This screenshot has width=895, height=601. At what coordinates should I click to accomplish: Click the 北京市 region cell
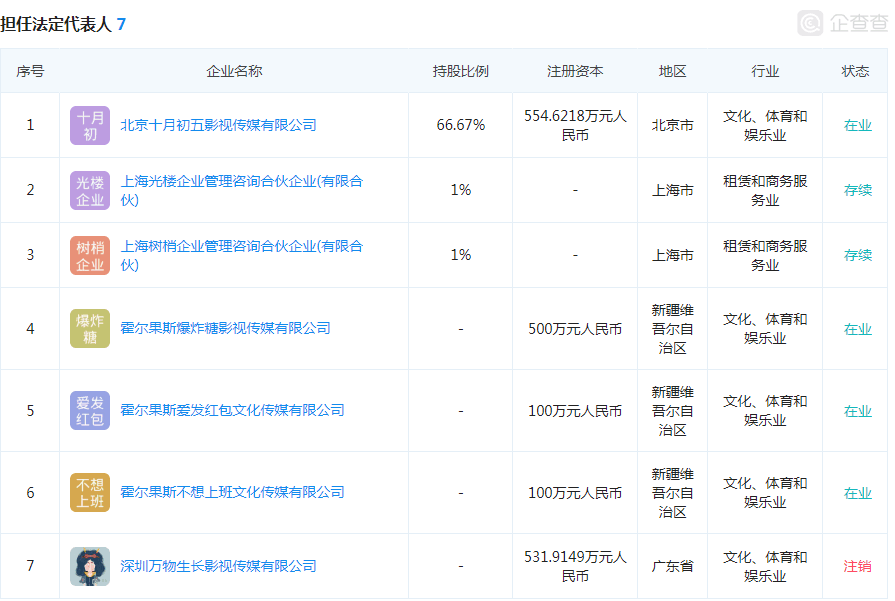[x=672, y=125]
